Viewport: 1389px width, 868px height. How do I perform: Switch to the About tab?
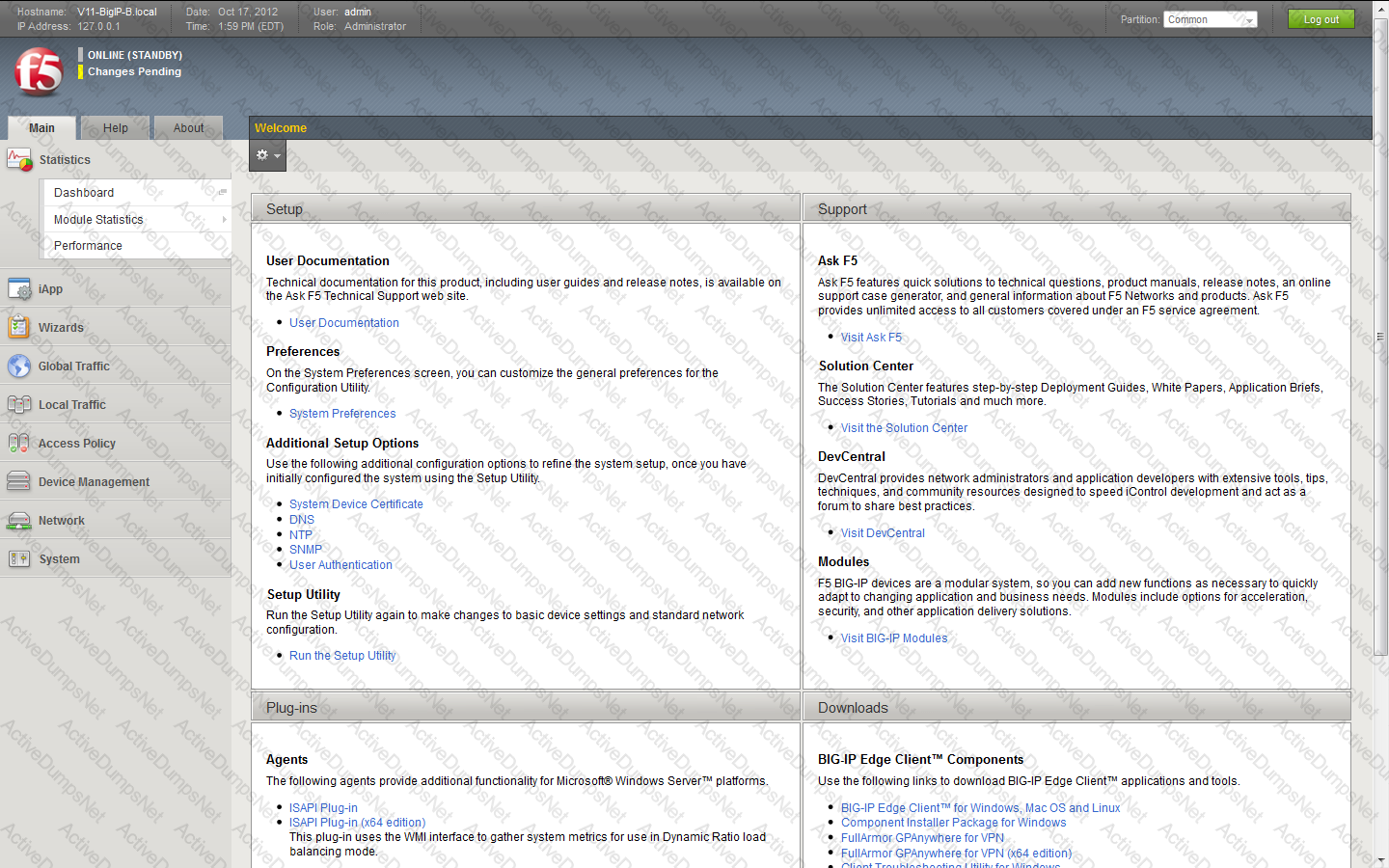tap(188, 128)
